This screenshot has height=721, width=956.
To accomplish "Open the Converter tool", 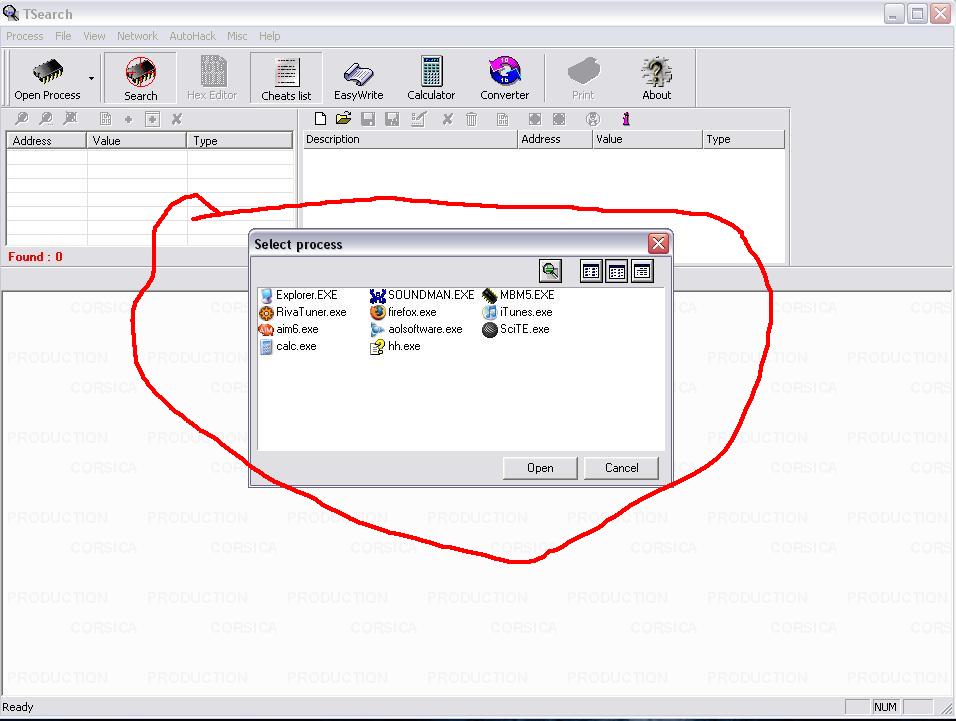I will click(504, 78).
